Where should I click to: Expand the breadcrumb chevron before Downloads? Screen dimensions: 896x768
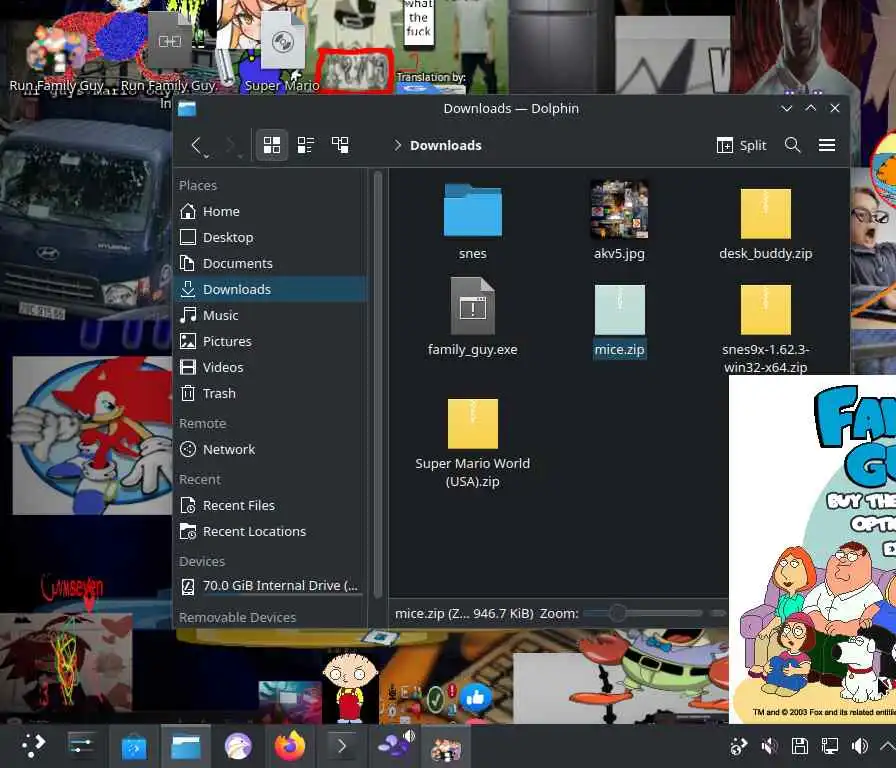[x=397, y=145]
